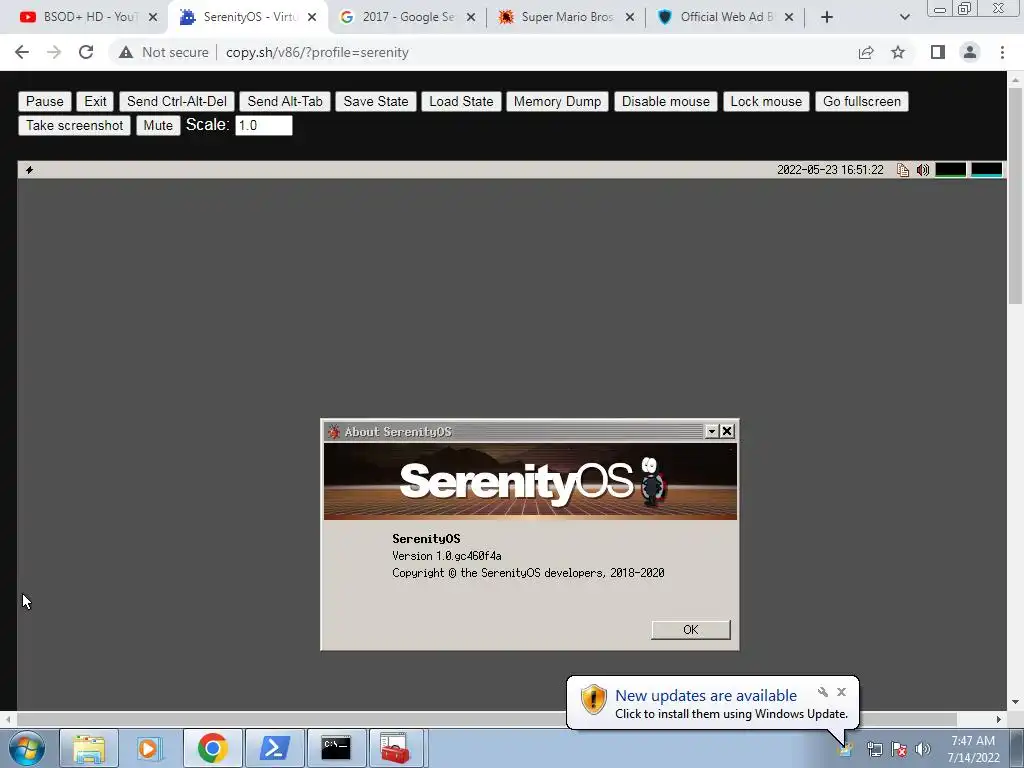Reload the copy.sh page

click(86, 52)
